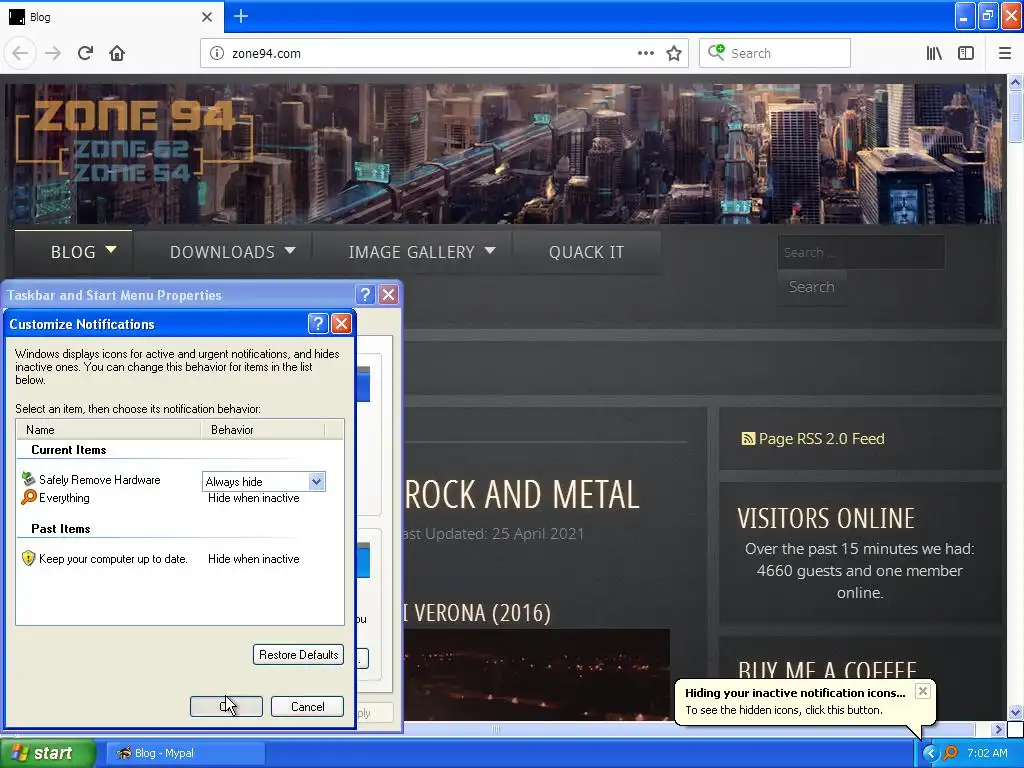Click the Restore Defaults button
1024x768 pixels.
click(x=298, y=654)
